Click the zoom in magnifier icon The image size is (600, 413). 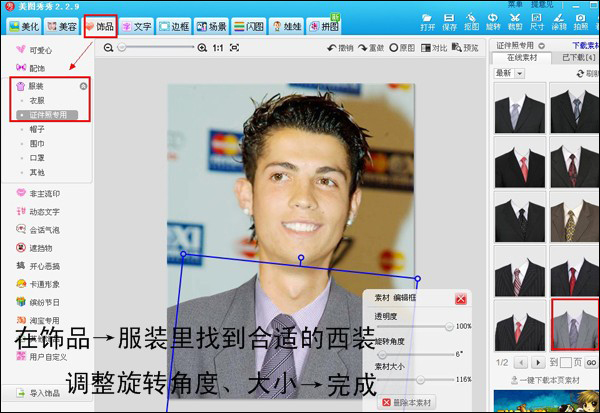click(202, 47)
